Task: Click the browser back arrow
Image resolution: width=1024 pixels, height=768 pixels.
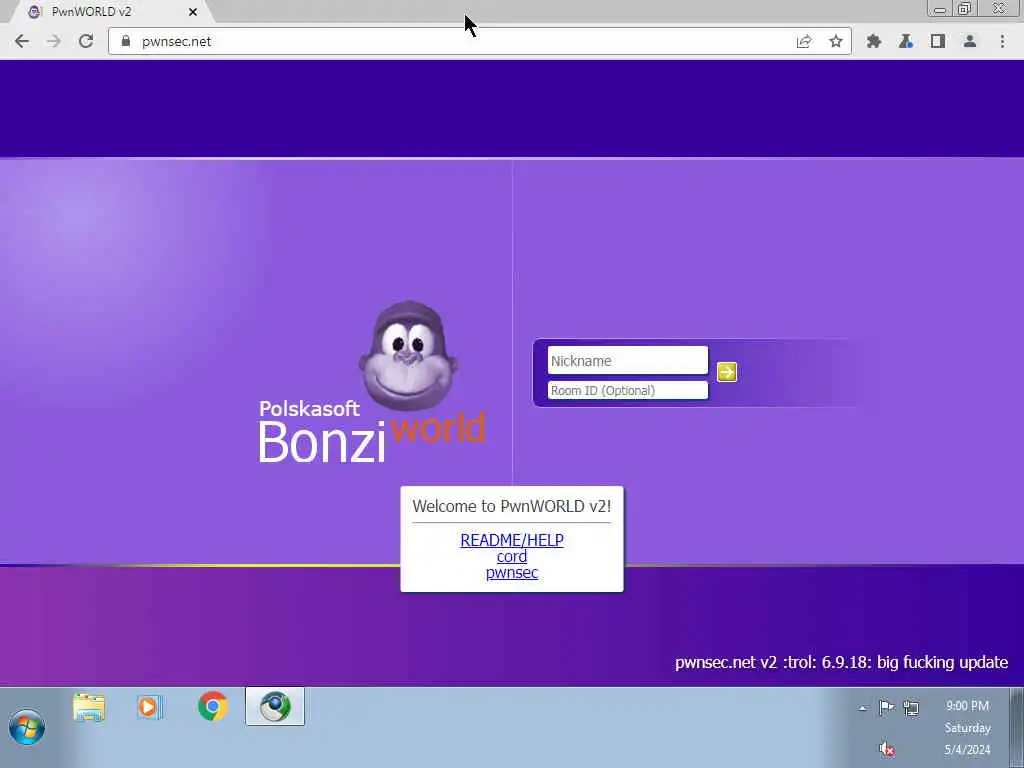Action: 22,41
